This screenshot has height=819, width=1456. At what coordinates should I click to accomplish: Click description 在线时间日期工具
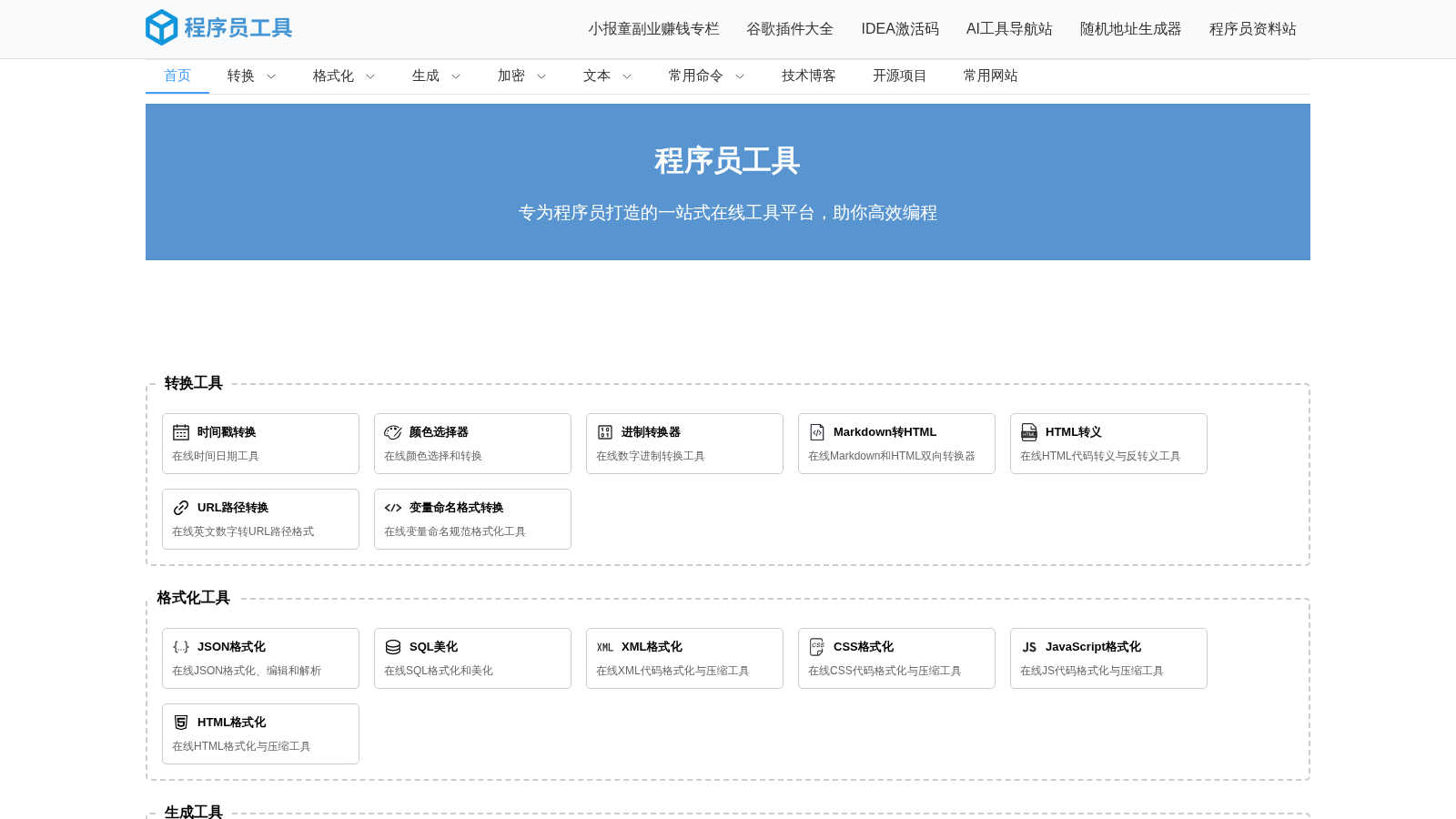216,456
